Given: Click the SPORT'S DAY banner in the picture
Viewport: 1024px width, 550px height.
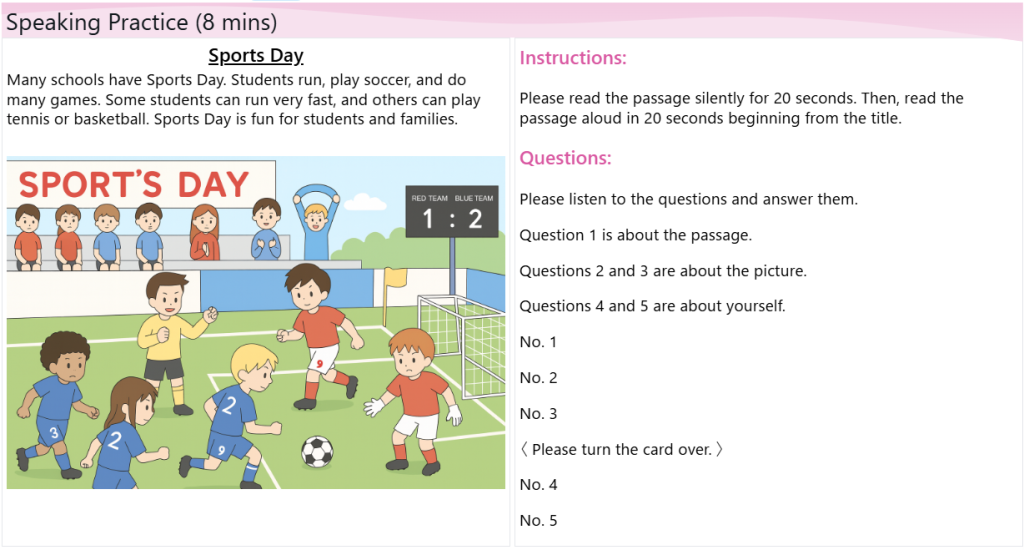Looking at the screenshot, I should [134, 185].
